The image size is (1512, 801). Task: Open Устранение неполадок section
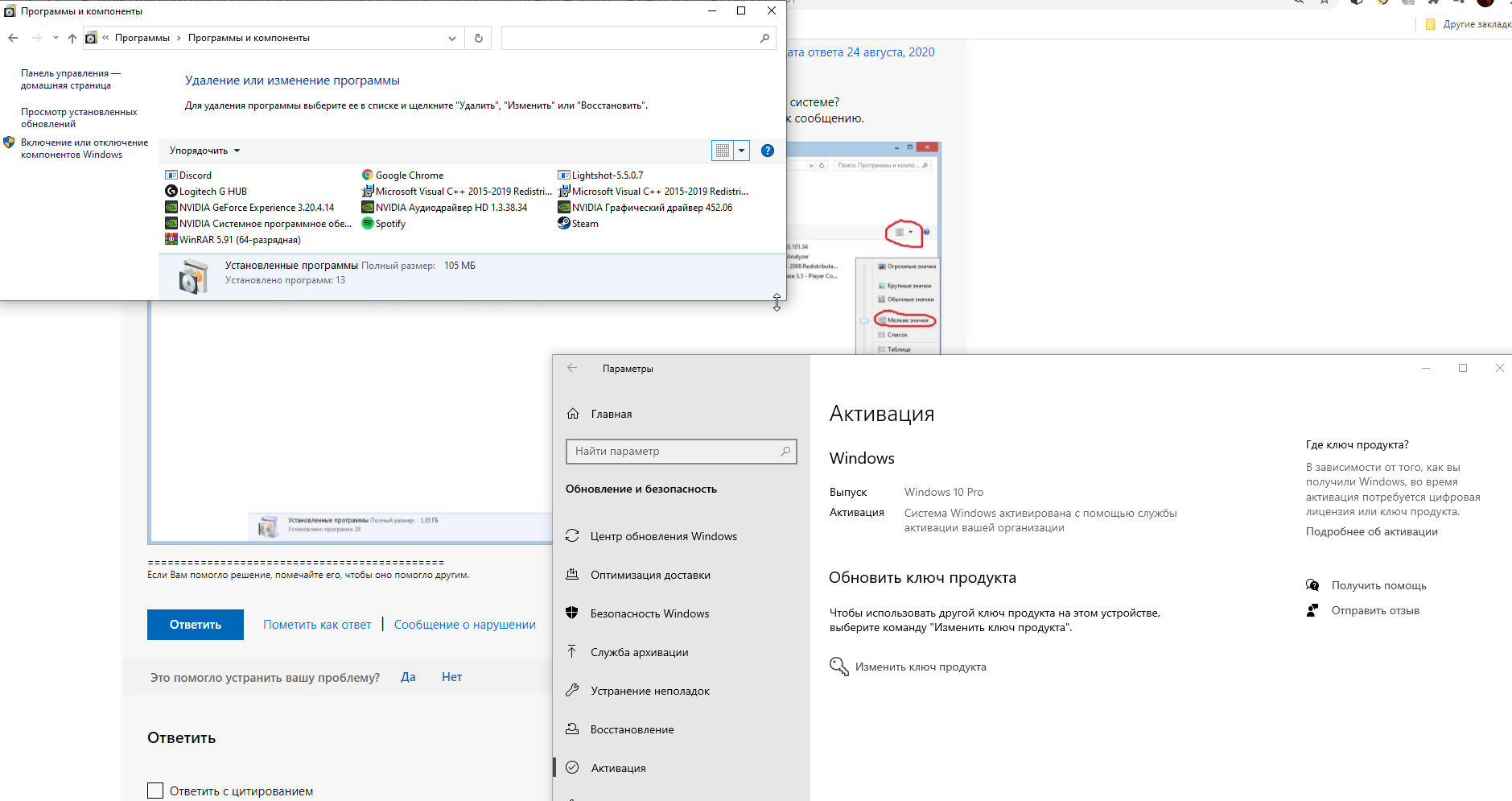pos(637,691)
